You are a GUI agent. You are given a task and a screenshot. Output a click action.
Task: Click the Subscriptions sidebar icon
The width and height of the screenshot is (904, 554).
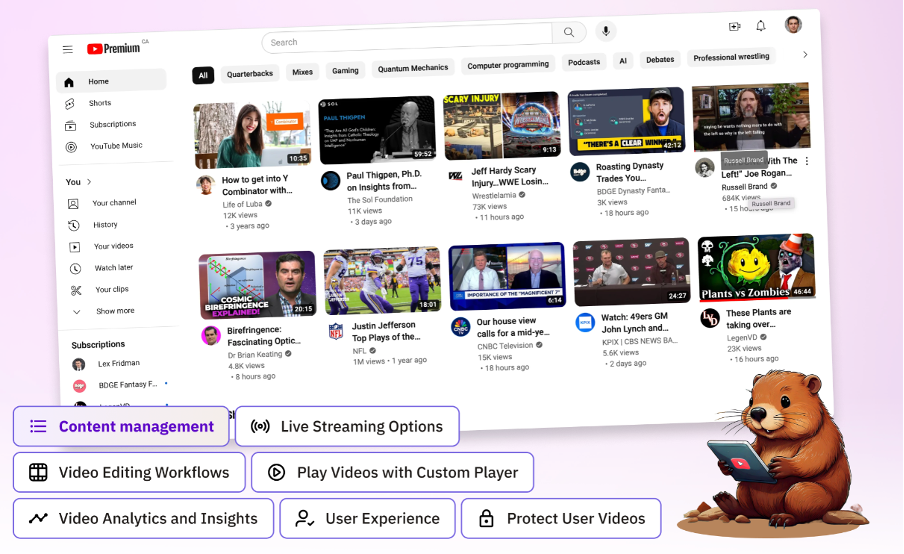(x=70, y=126)
